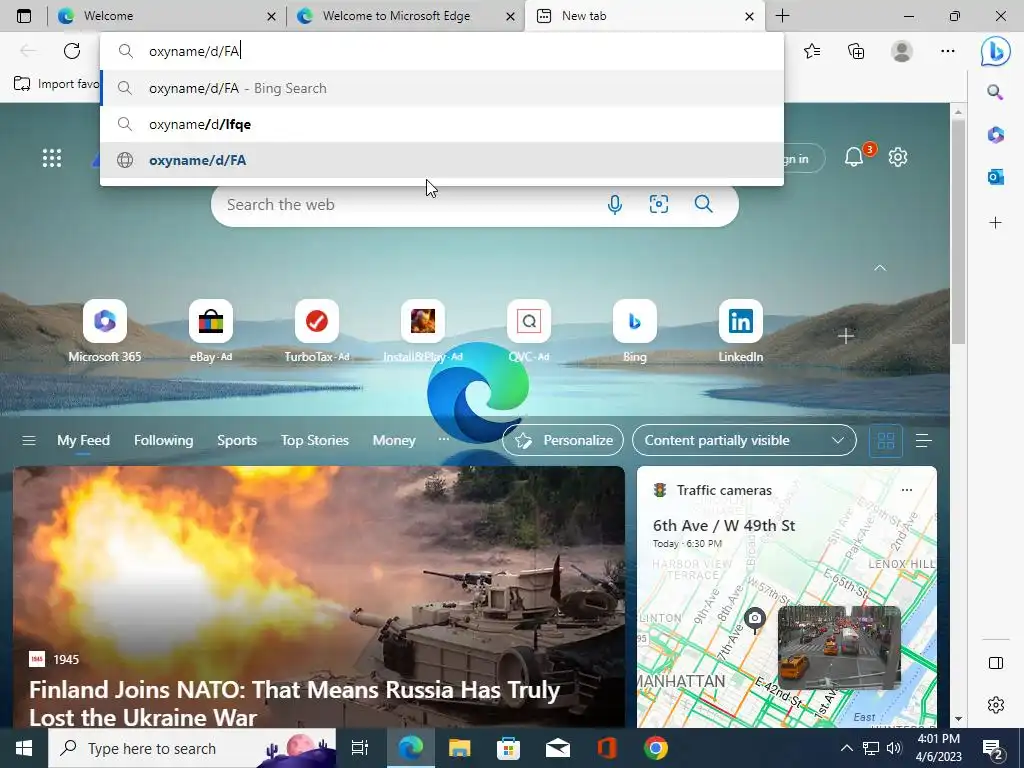Switch to the Welcome tab
This screenshot has height=768, width=1024.
(x=167, y=16)
